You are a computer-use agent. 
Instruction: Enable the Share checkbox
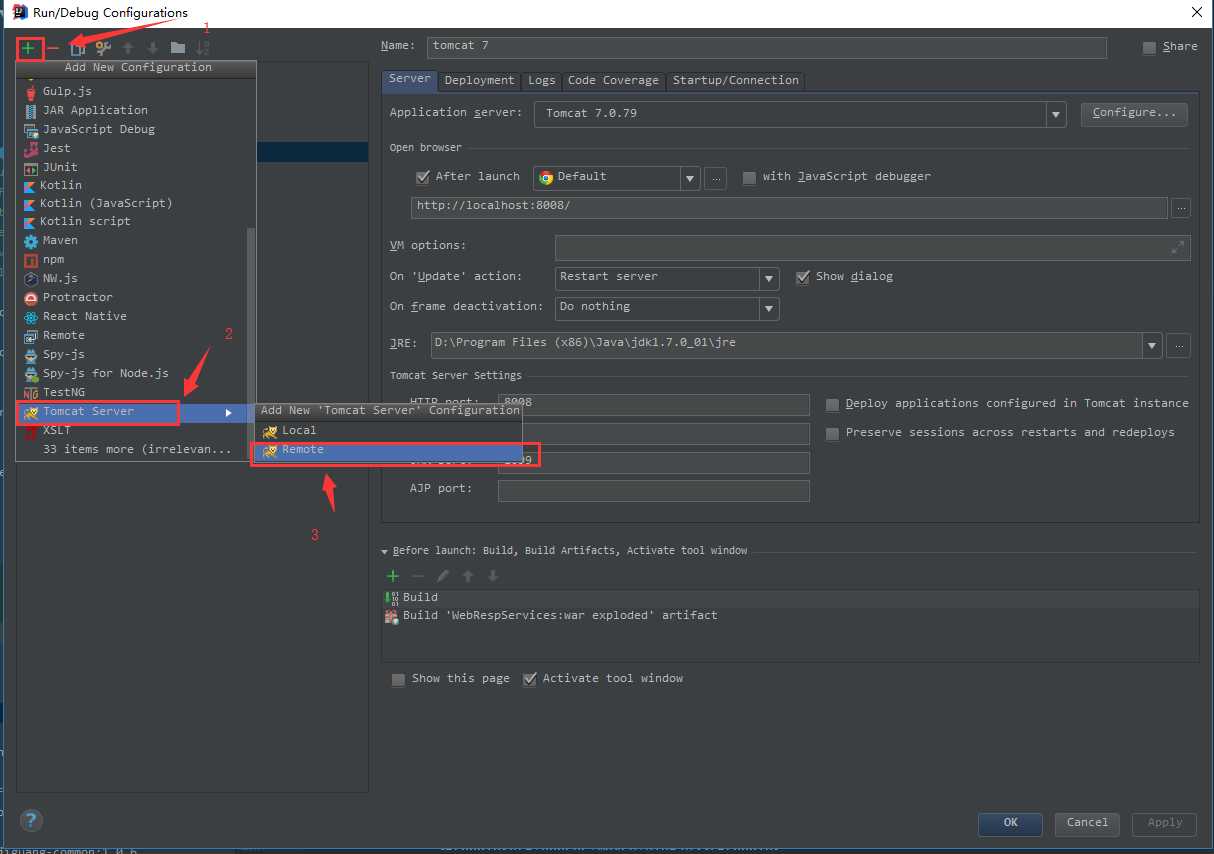(x=1150, y=47)
